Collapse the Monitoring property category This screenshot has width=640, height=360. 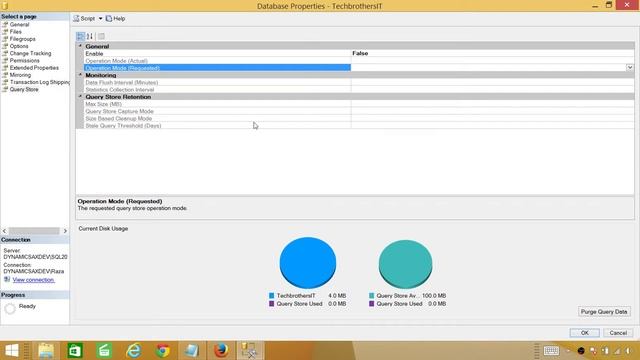[x=80, y=75]
